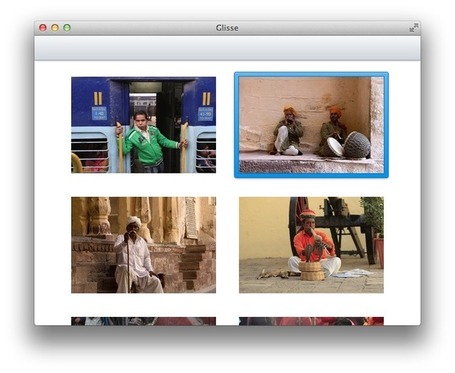Select the snake charmer photo

311,245
